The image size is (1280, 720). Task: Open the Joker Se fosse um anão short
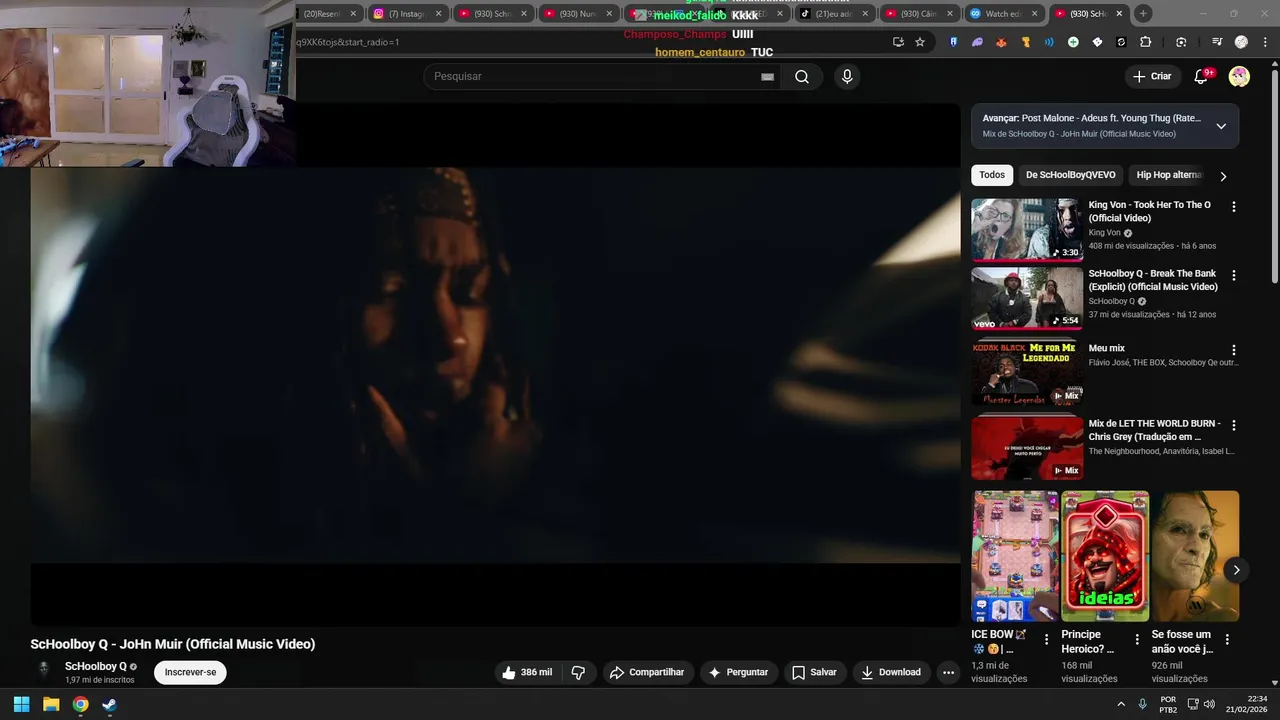click(1195, 556)
